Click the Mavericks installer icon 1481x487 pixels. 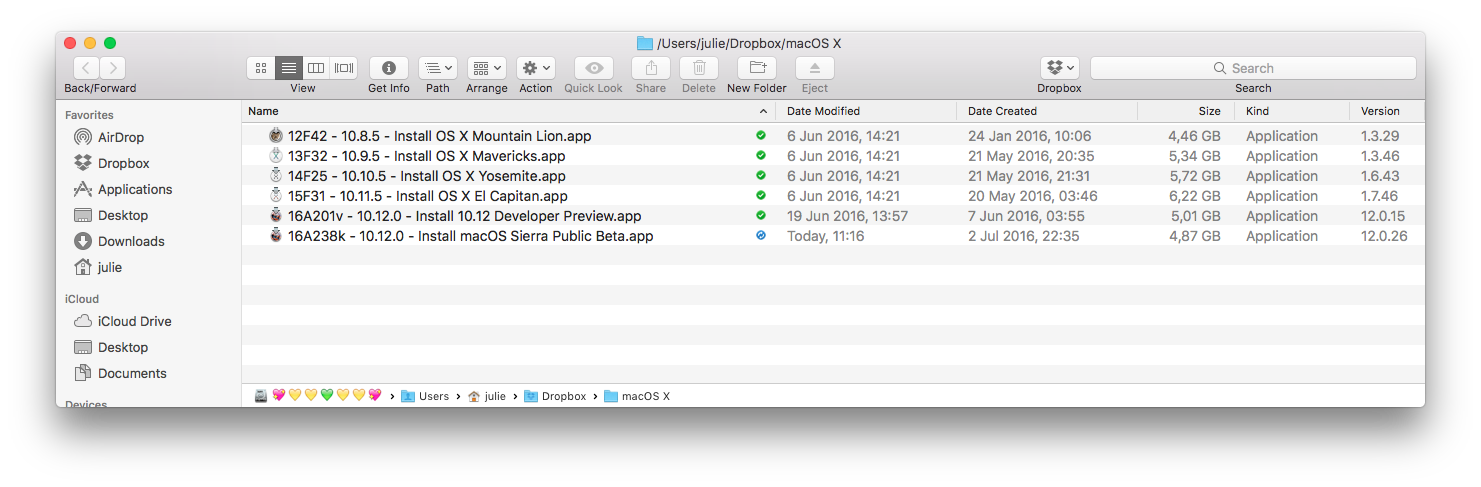click(x=276, y=155)
